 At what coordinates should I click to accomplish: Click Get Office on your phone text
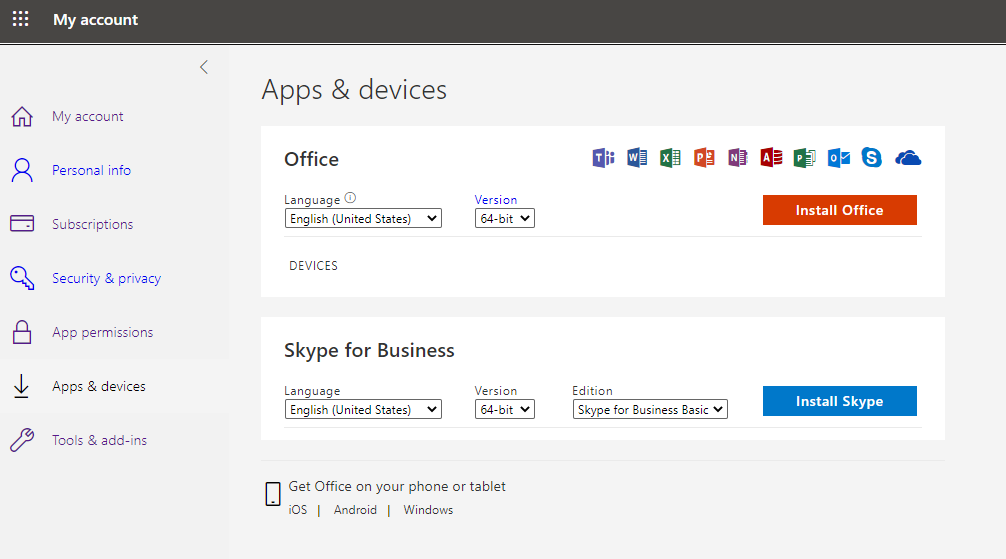coord(396,486)
